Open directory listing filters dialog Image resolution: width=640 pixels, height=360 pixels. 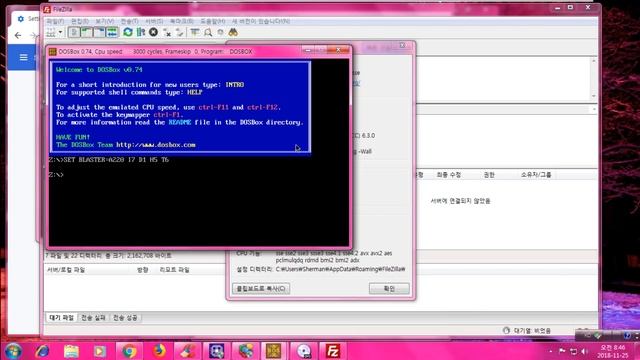point(195,32)
